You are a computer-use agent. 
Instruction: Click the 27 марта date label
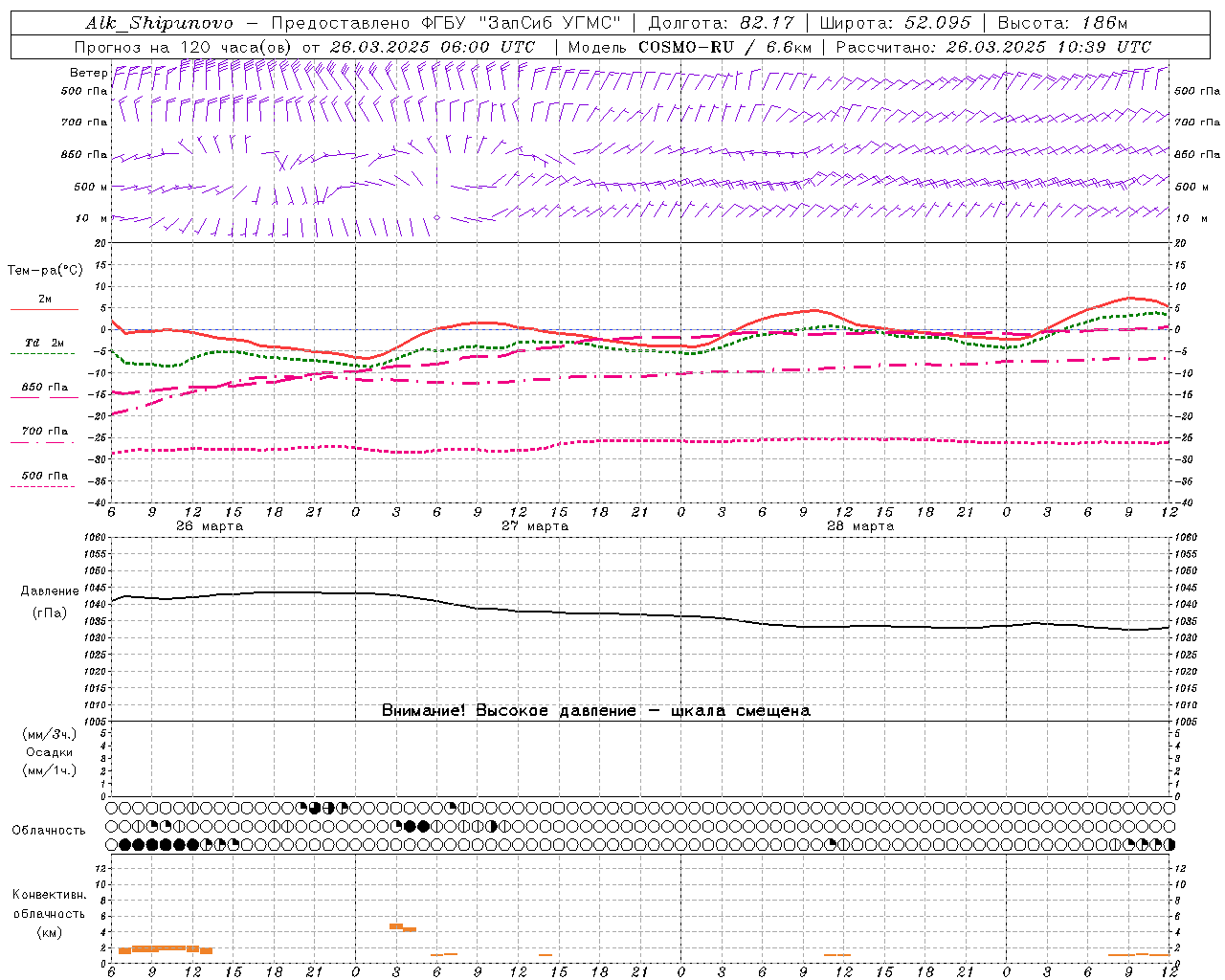coord(536,526)
